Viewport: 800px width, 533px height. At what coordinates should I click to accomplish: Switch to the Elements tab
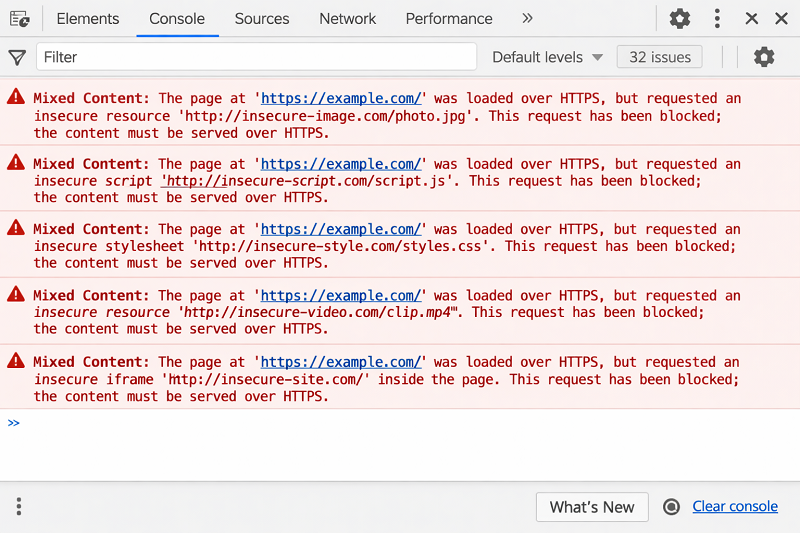coord(88,19)
